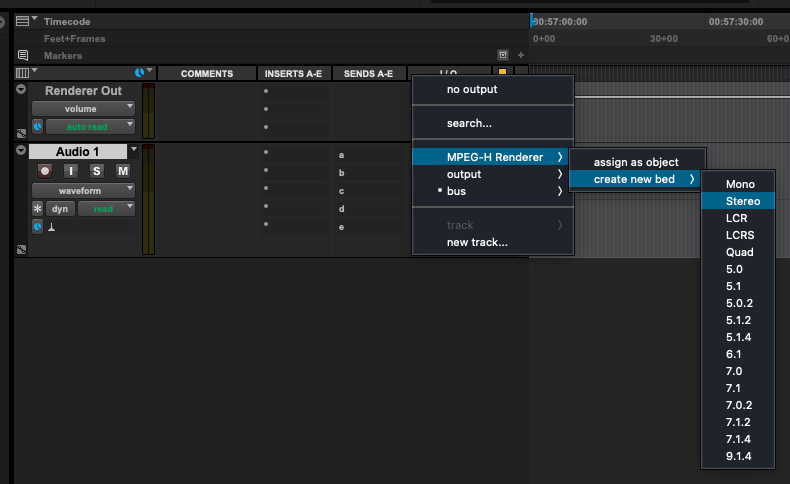
Task: Open the track list column view icon
Action: 23,73
